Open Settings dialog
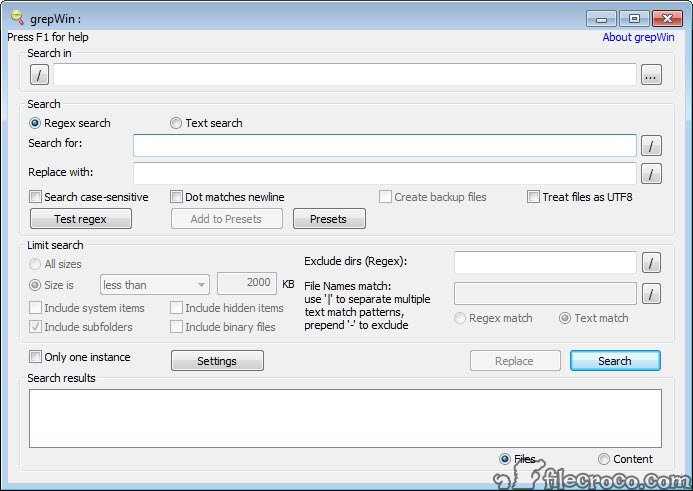This screenshot has width=693, height=491. pyautogui.click(x=217, y=361)
